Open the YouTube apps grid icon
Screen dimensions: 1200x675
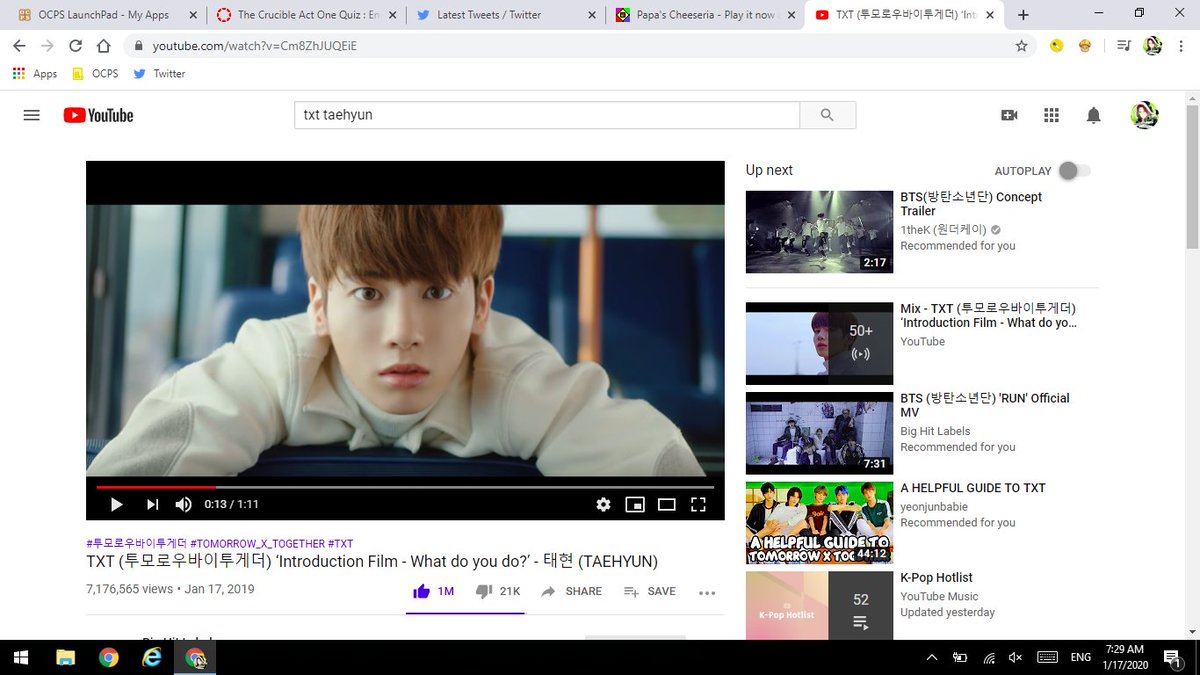[1051, 115]
